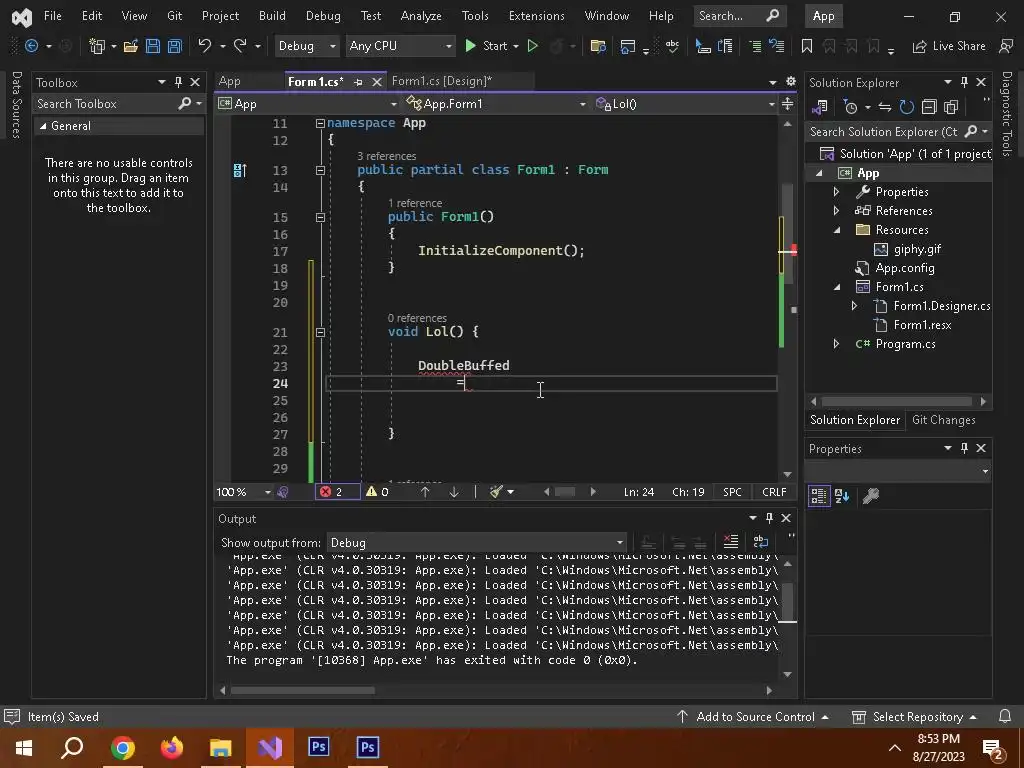Click the New Project toolbar icon
Viewport: 1024px width, 768px height.
97,46
